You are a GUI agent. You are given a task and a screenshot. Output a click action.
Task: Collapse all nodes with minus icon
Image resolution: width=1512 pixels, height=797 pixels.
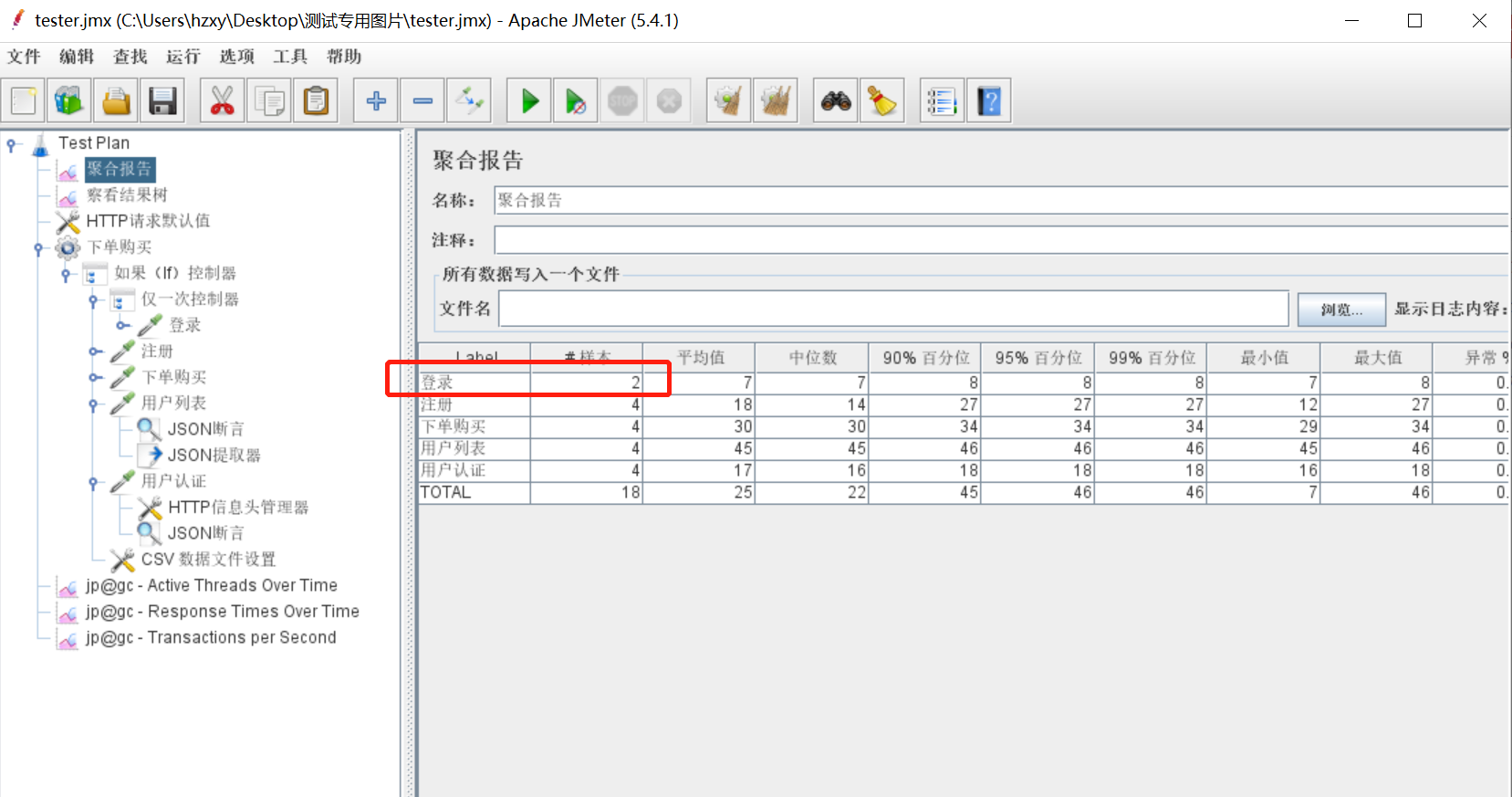(x=422, y=100)
